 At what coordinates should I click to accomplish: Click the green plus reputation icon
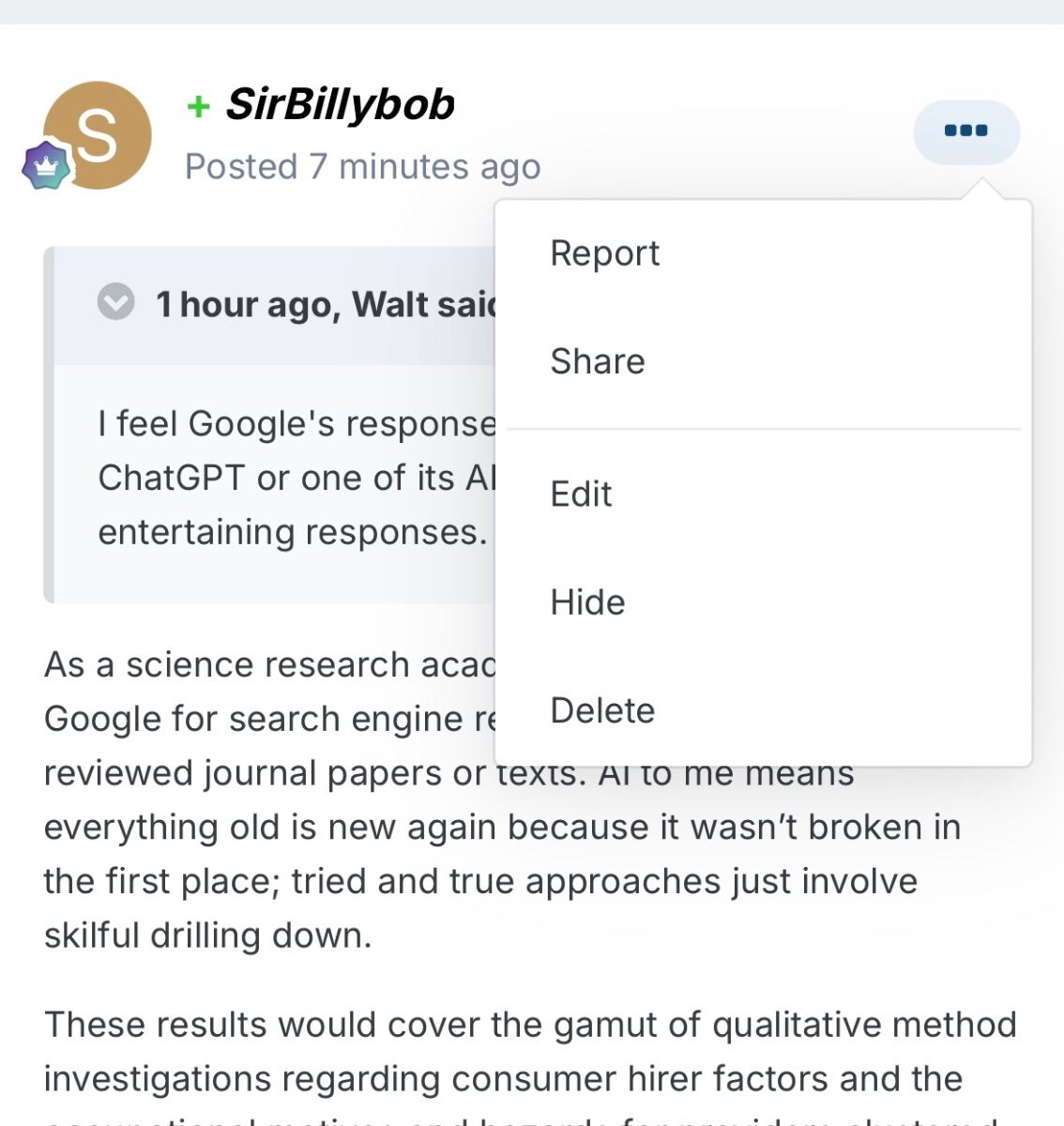coord(198,106)
